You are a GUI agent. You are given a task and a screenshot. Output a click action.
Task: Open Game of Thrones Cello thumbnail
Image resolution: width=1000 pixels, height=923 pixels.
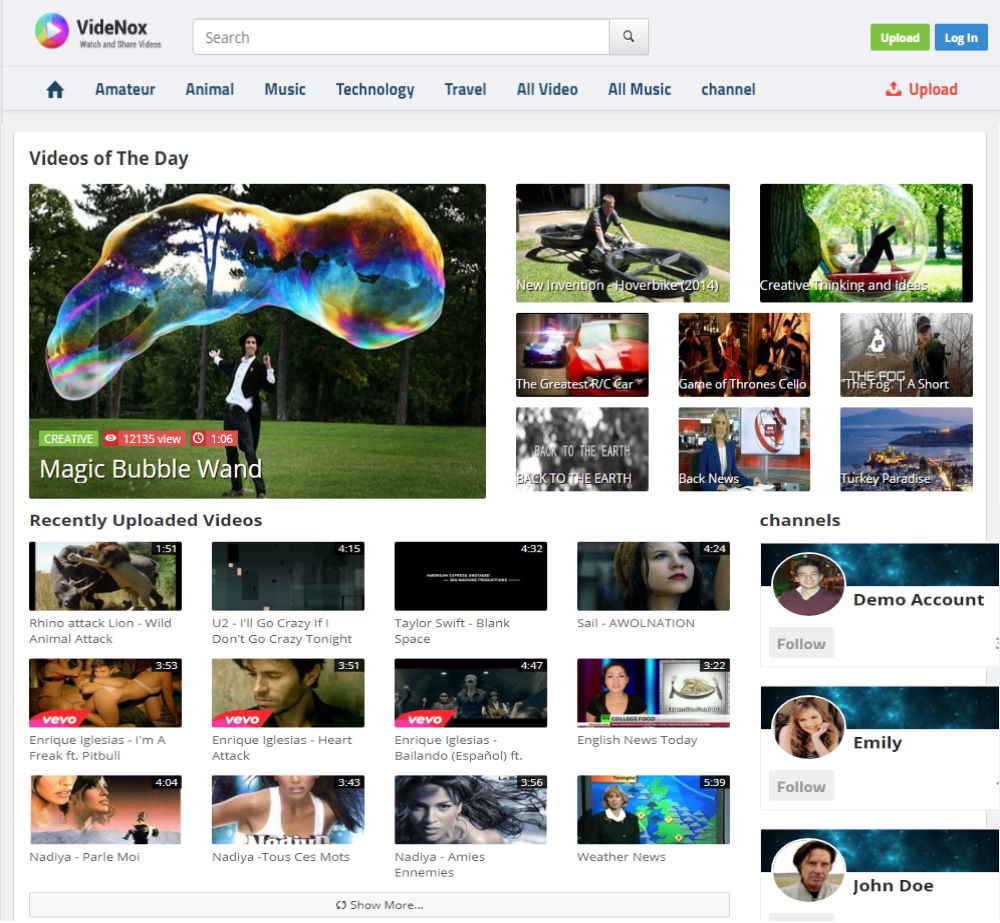pos(744,355)
